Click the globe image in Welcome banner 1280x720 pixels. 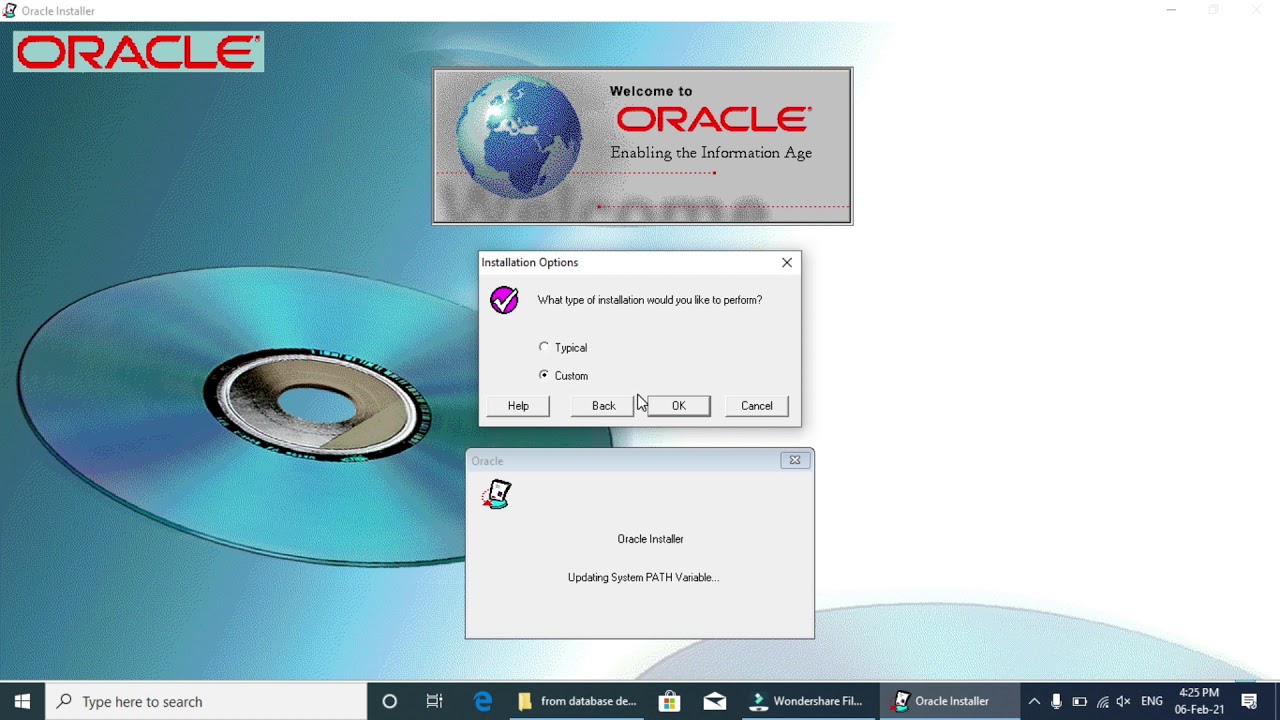[x=518, y=137]
